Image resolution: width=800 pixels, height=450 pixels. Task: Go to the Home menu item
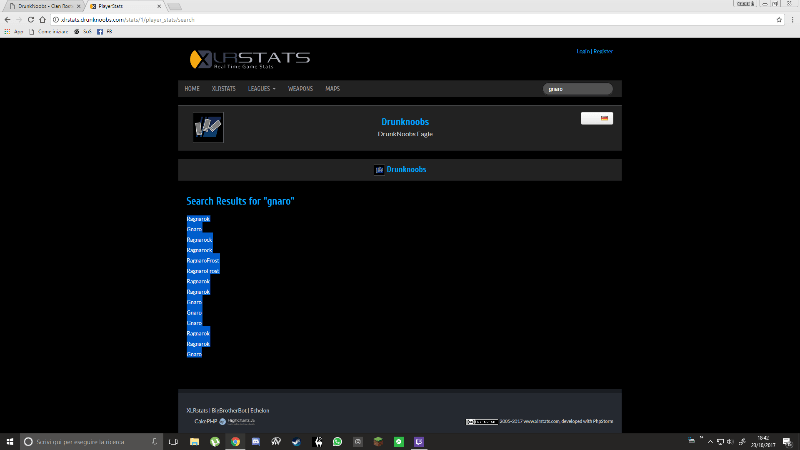[192, 88]
